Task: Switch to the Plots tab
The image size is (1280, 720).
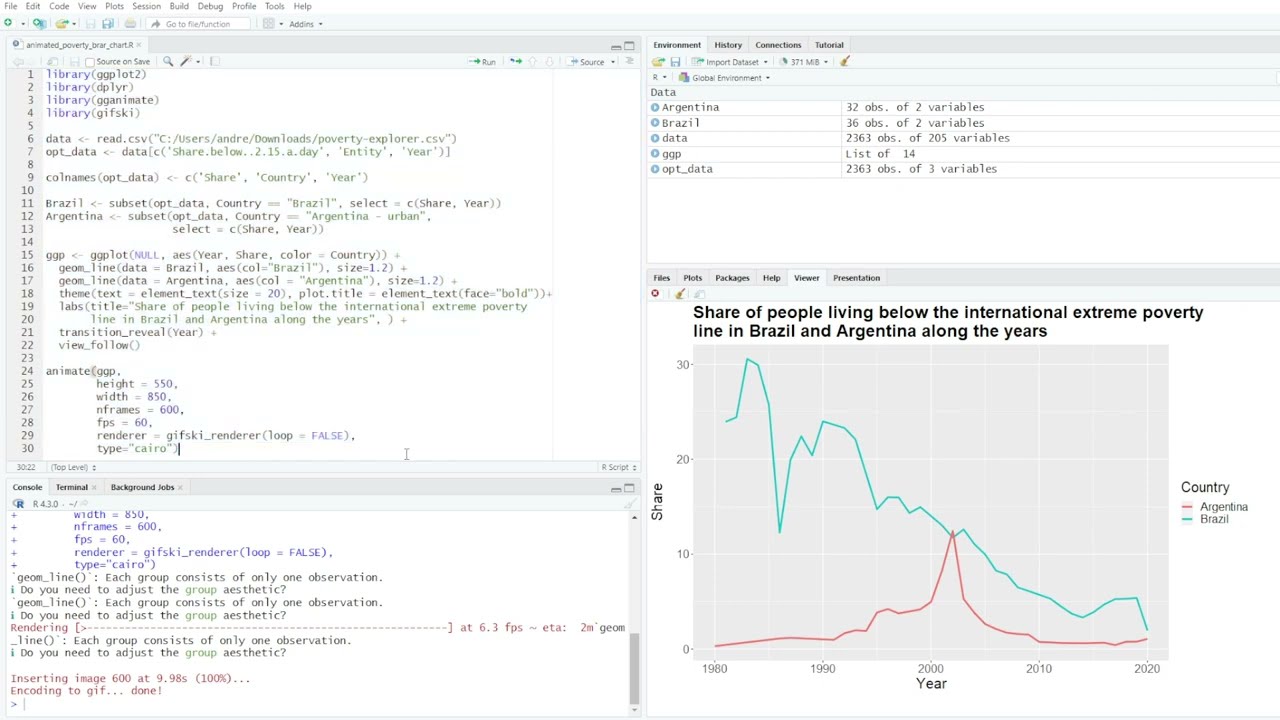Action: click(x=692, y=278)
